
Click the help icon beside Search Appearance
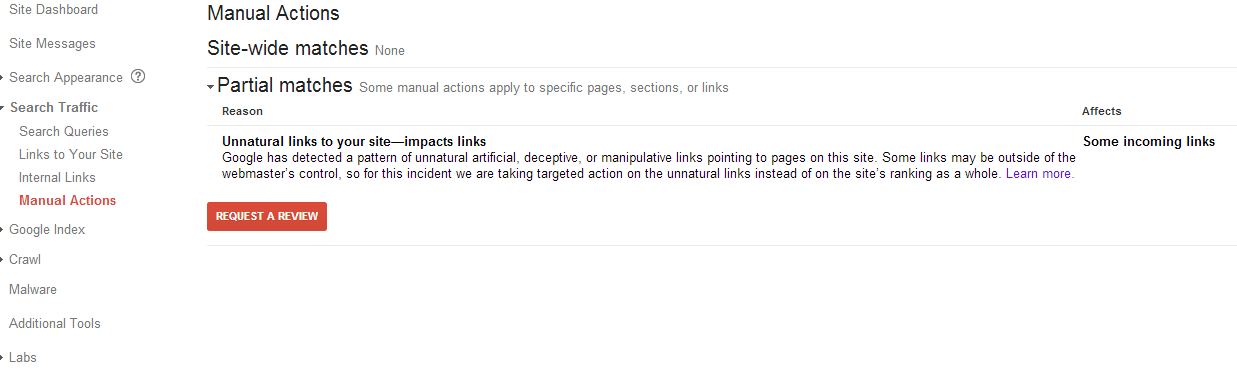coord(138,77)
